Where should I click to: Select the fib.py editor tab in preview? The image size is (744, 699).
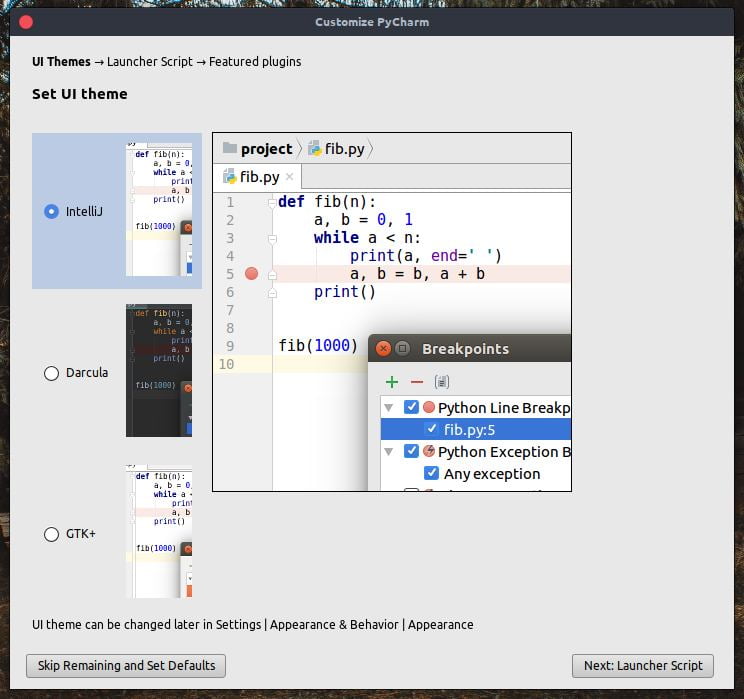pos(257,177)
